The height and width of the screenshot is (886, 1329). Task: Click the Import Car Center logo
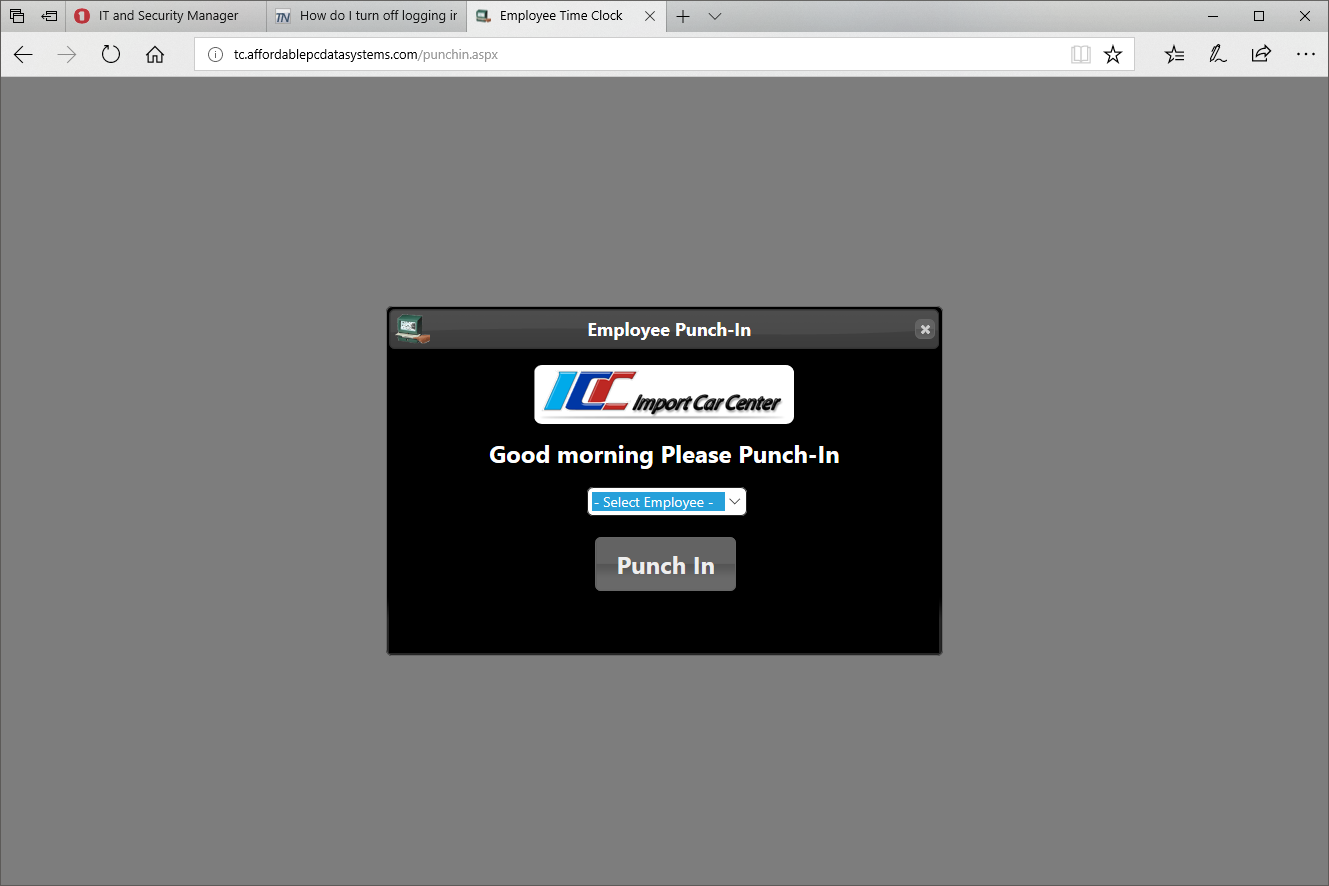(x=664, y=394)
